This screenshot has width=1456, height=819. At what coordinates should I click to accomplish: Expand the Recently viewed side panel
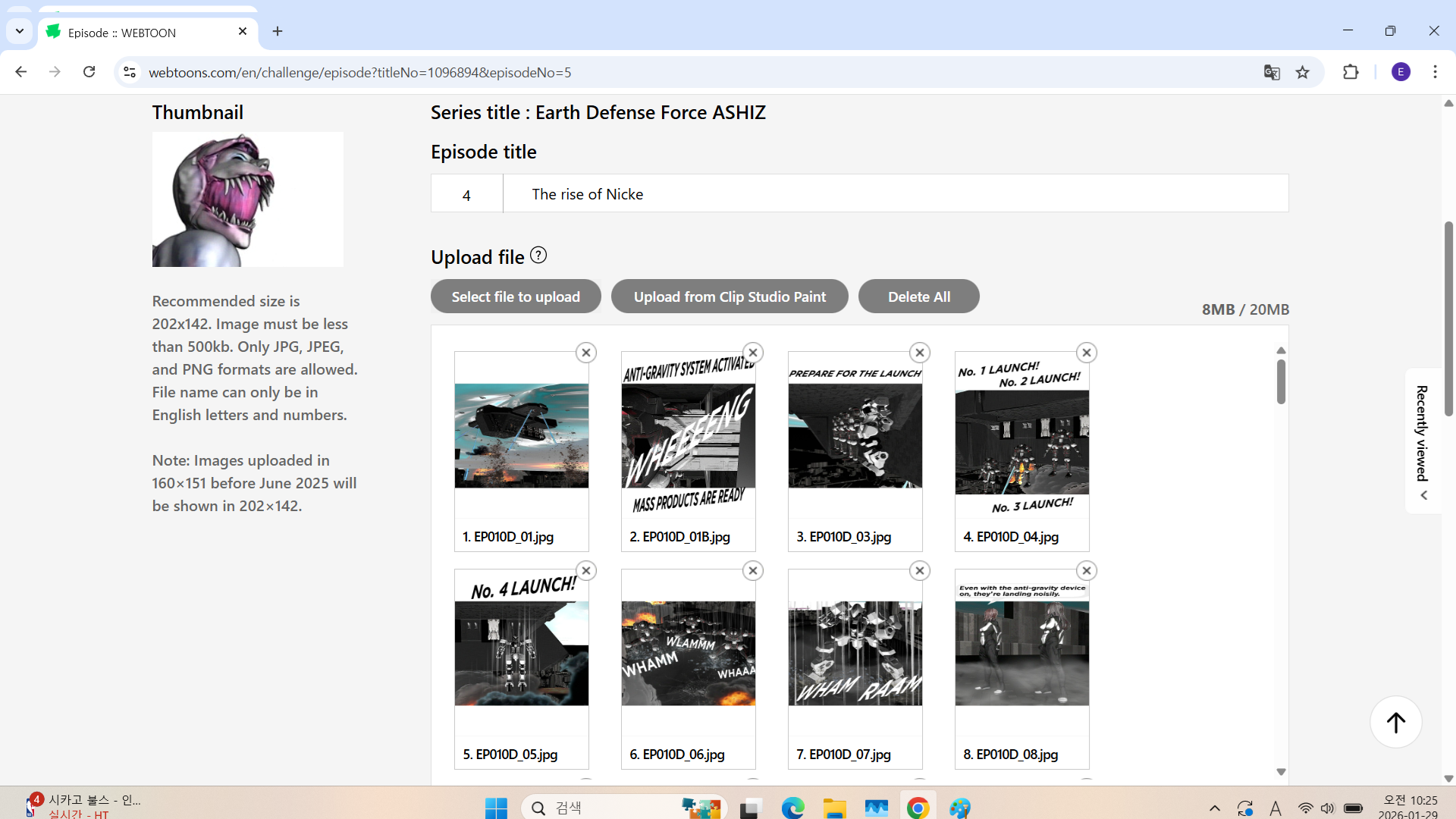pos(1423,441)
